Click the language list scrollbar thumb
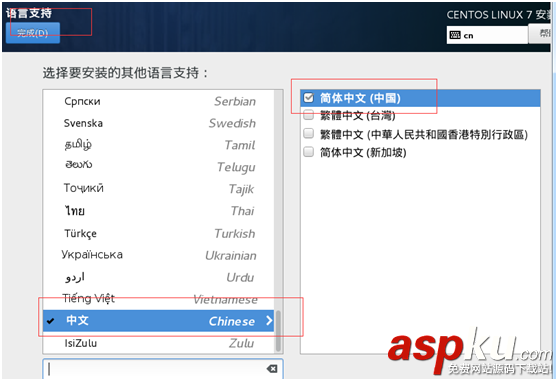 [x=278, y=331]
